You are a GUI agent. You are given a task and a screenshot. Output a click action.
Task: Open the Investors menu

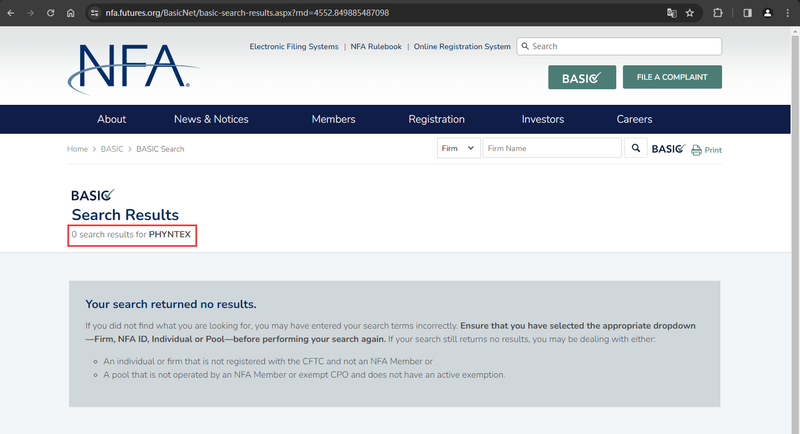tap(543, 119)
